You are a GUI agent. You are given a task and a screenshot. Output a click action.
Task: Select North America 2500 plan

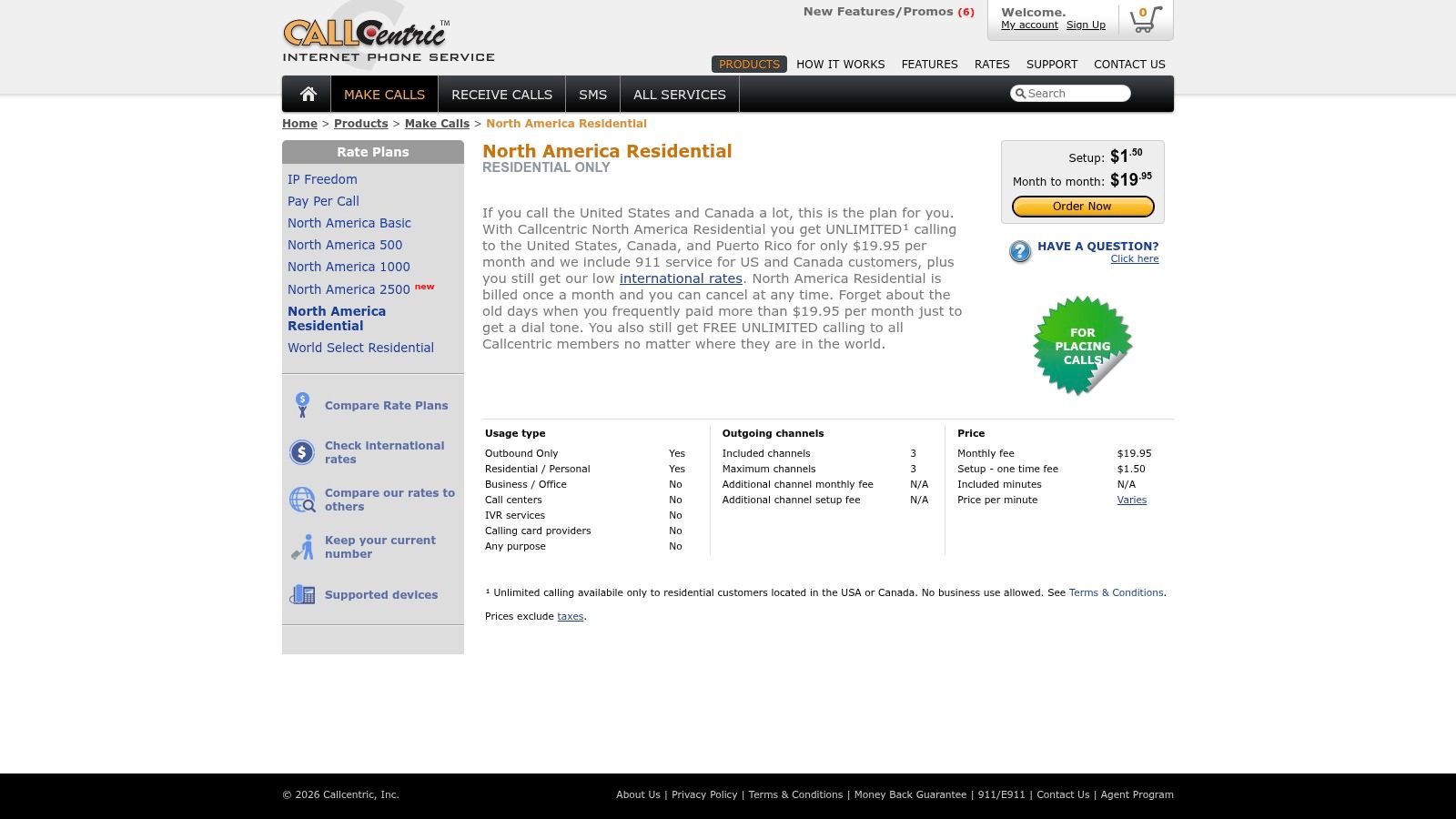tap(349, 289)
